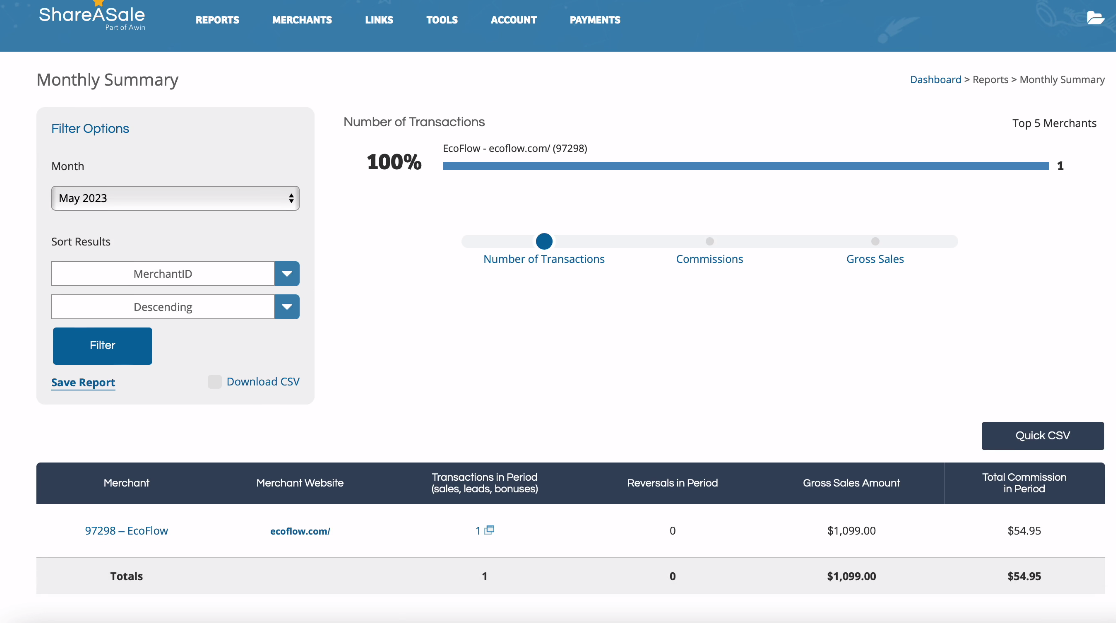Click EcoFlow commission $54.95 cell
The image size is (1116, 623).
point(1023,530)
